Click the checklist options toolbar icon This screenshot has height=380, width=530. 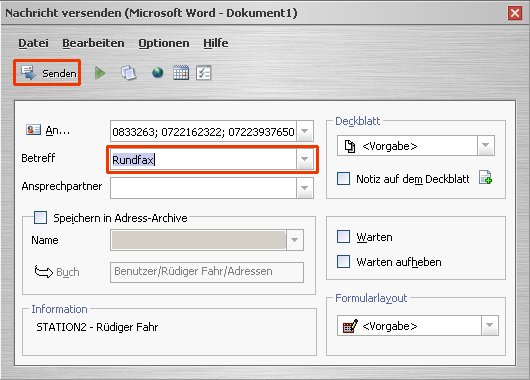[x=203, y=73]
